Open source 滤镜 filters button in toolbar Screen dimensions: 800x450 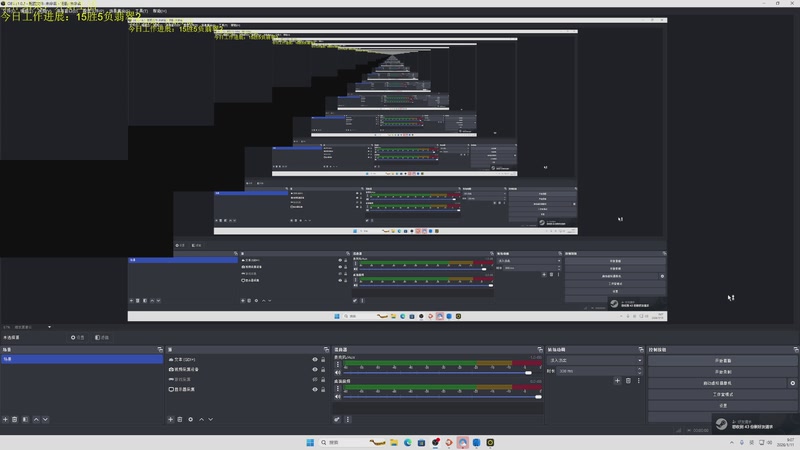[102, 337]
